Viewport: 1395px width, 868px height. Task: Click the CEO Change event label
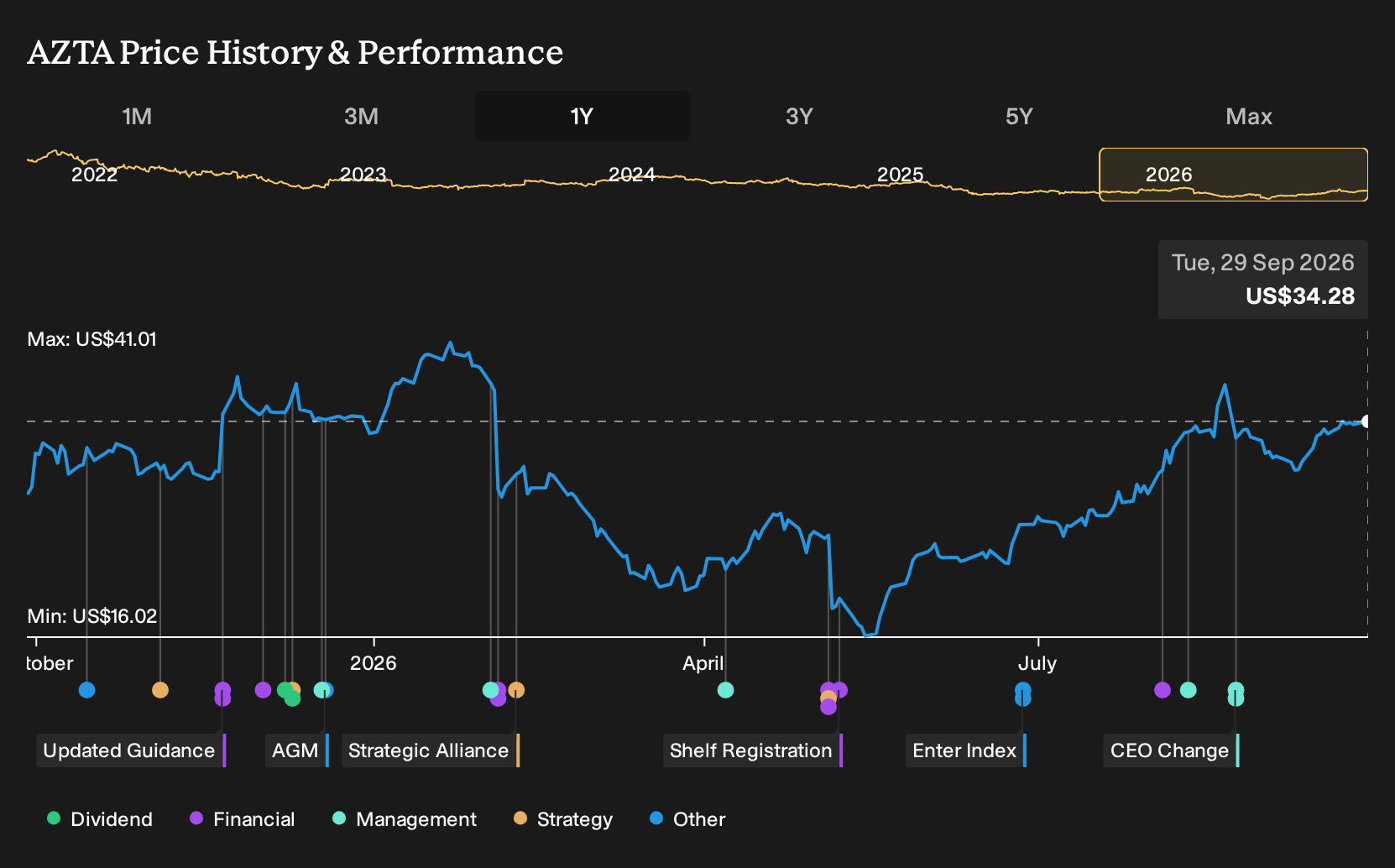coord(1172,750)
